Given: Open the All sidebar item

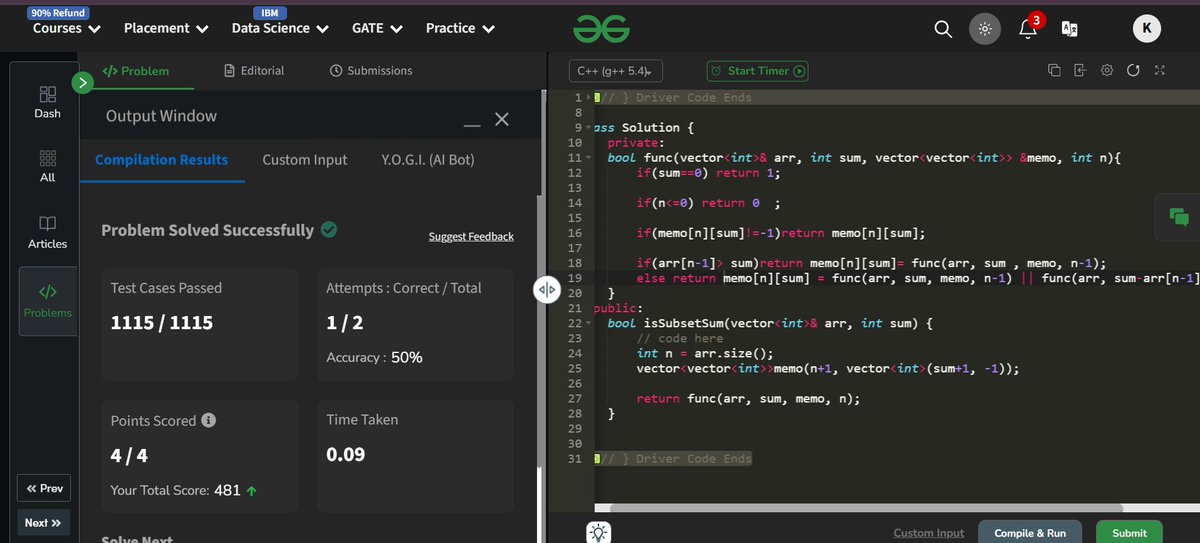Looking at the screenshot, I should (x=47, y=167).
